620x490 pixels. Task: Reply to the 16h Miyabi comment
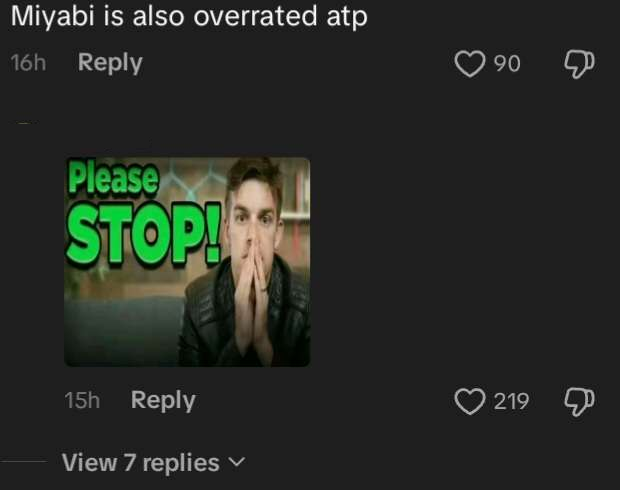[x=110, y=63]
